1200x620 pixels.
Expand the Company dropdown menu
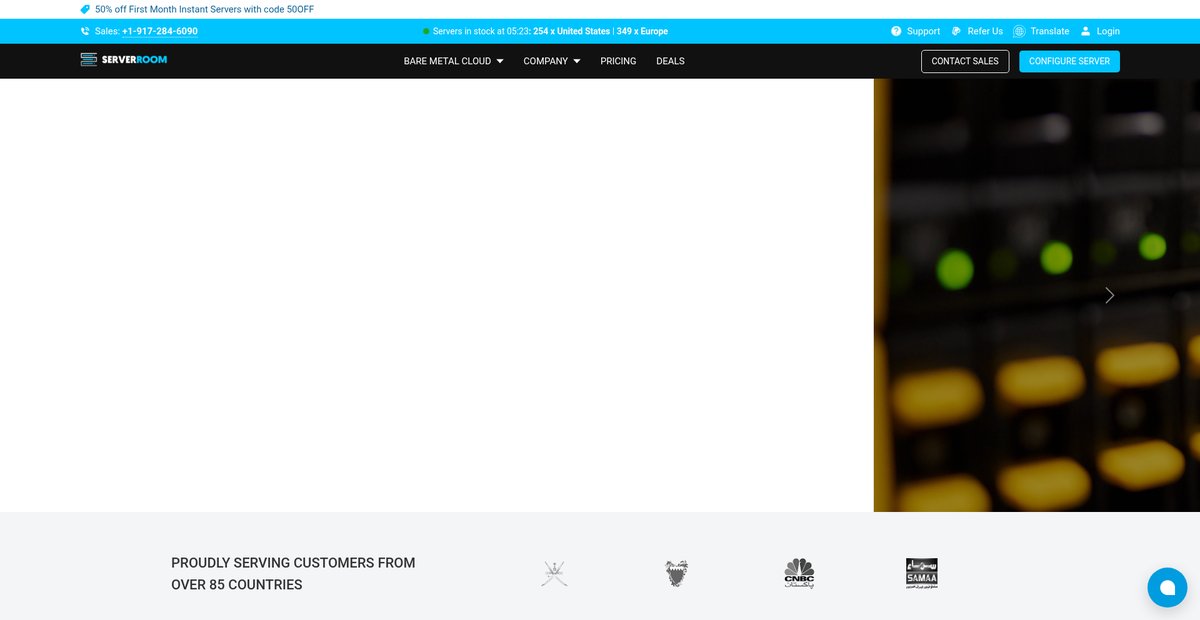tap(552, 61)
